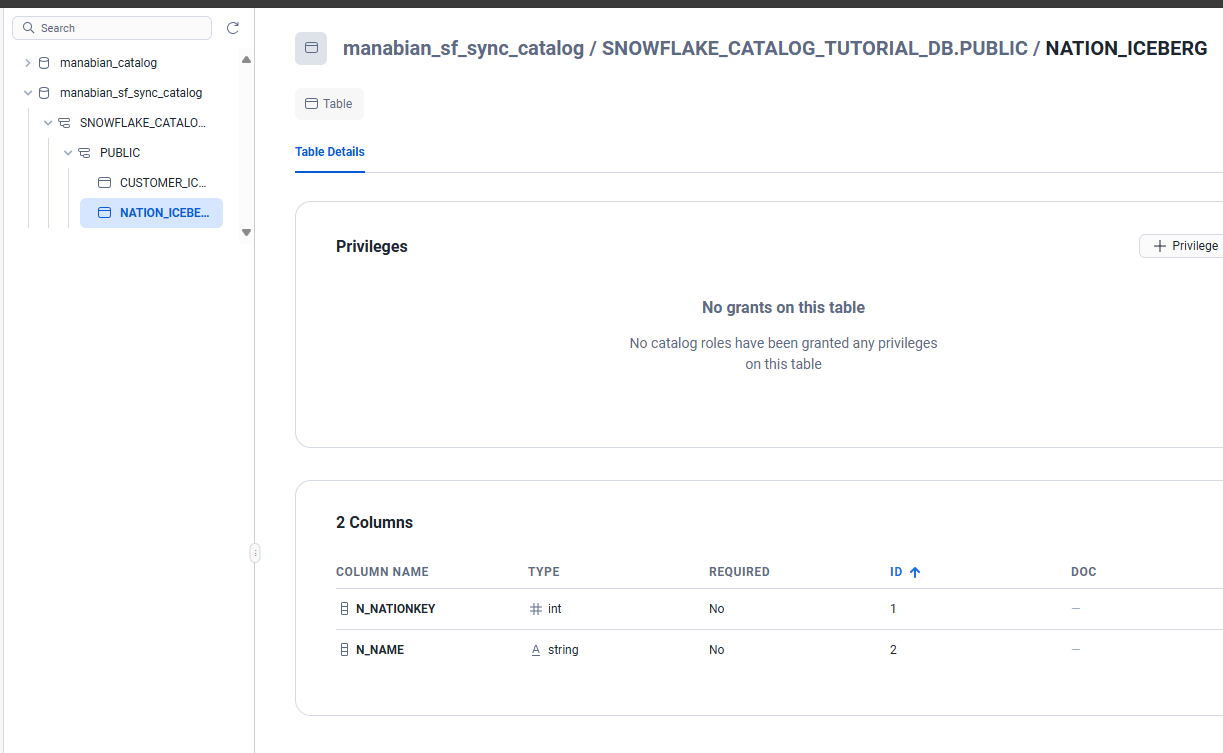Collapse the SNOWFLAKE_CATALO... namespace node

47,123
